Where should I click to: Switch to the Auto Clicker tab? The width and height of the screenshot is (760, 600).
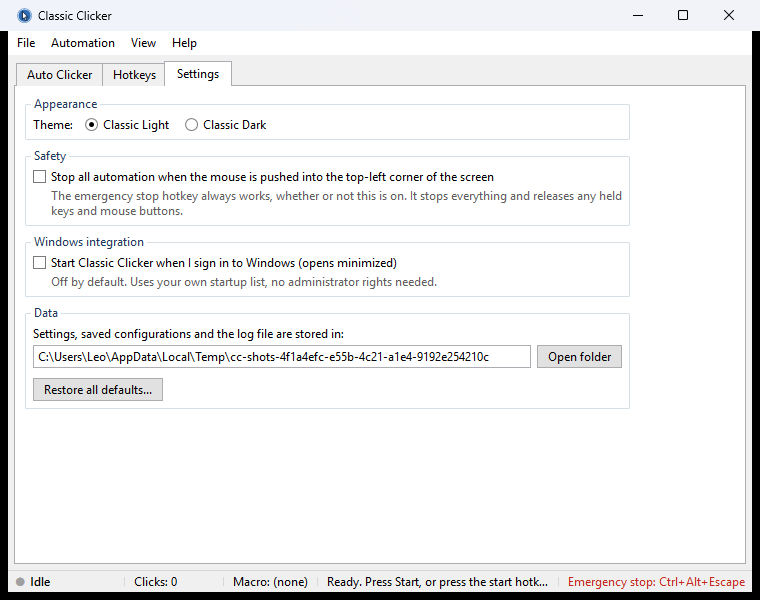point(59,75)
